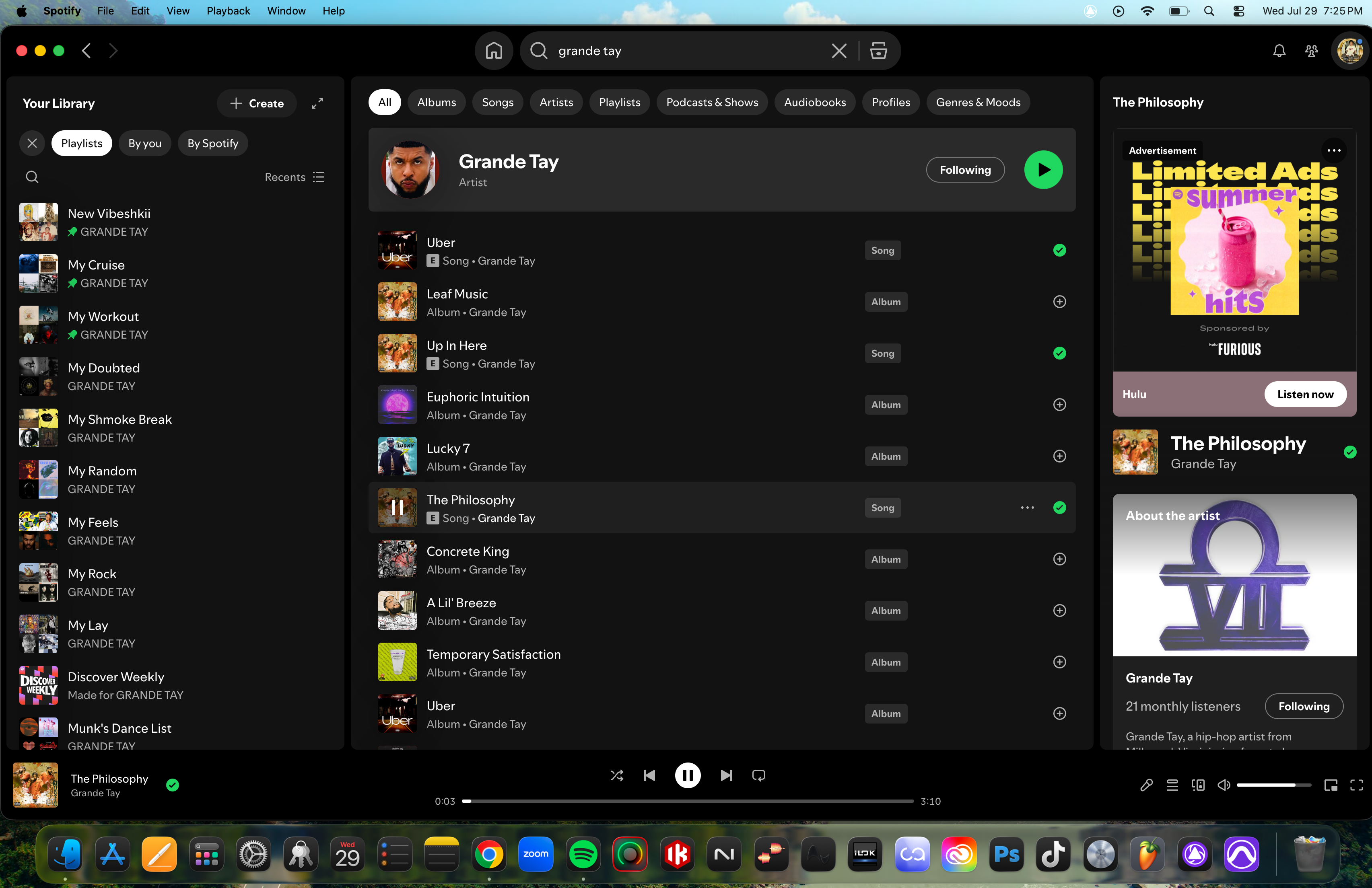Open Connect to a device icon
The height and width of the screenshot is (888, 1372).
[x=1198, y=785]
